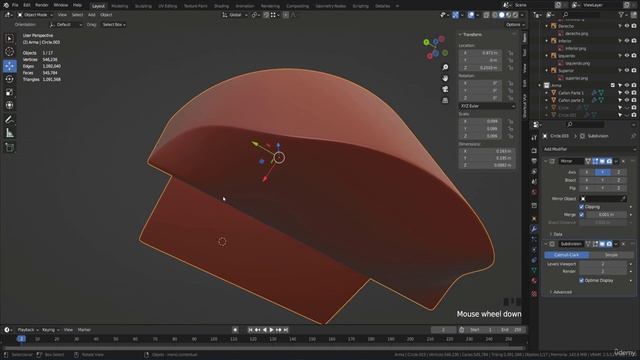Select the Select Box tool in the toolbar

click(x=9, y=39)
